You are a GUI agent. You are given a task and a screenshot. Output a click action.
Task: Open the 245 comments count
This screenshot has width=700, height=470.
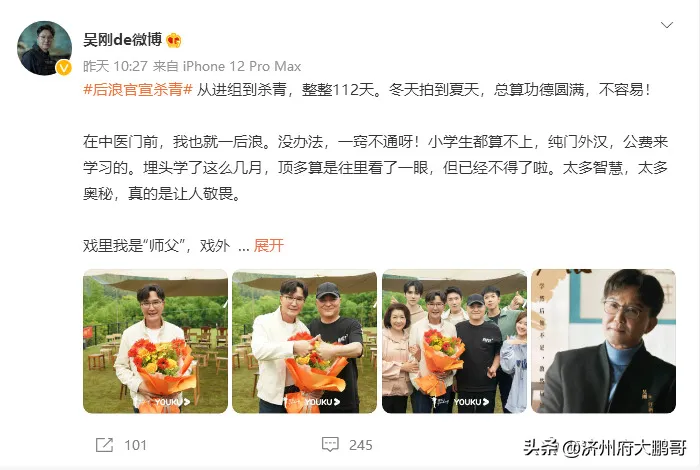(x=361, y=445)
